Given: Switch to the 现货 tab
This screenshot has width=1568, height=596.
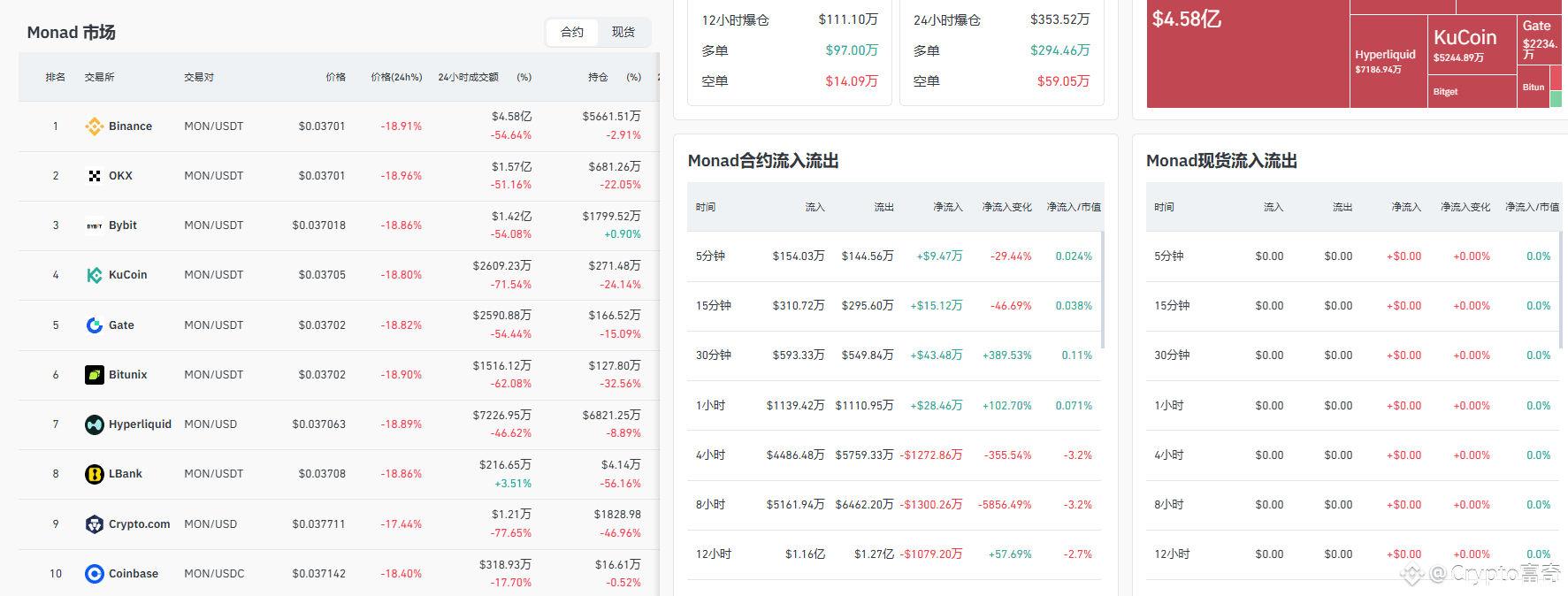Looking at the screenshot, I should 623,32.
